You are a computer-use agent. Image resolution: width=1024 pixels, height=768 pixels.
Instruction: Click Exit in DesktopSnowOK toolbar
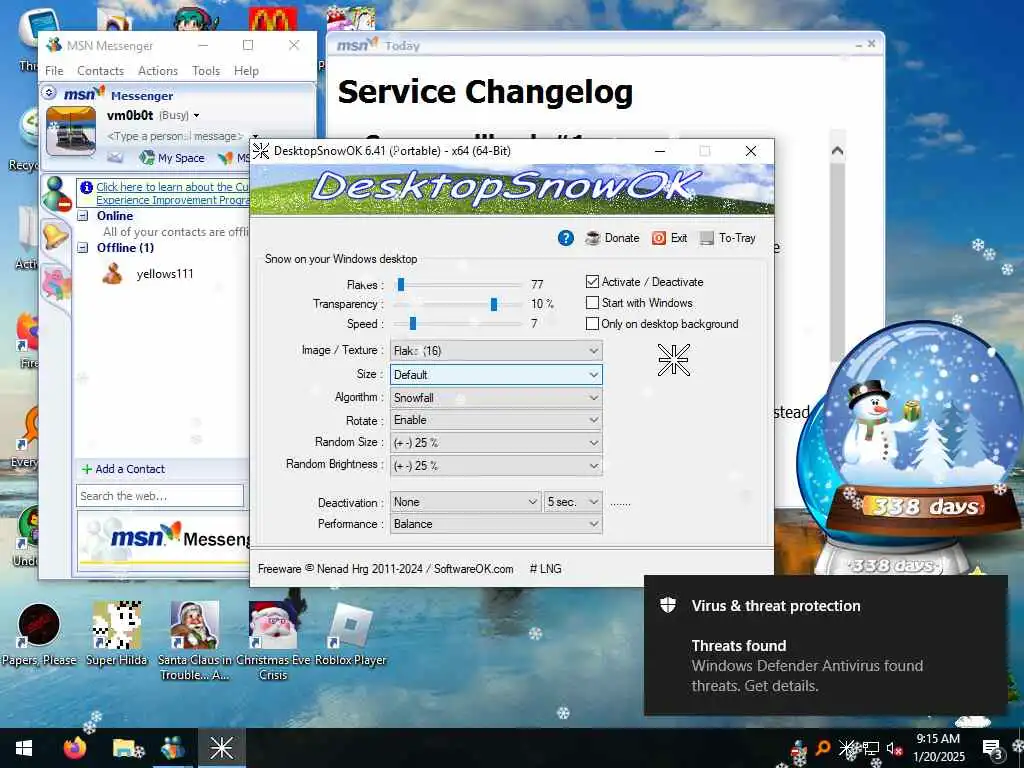pos(669,238)
